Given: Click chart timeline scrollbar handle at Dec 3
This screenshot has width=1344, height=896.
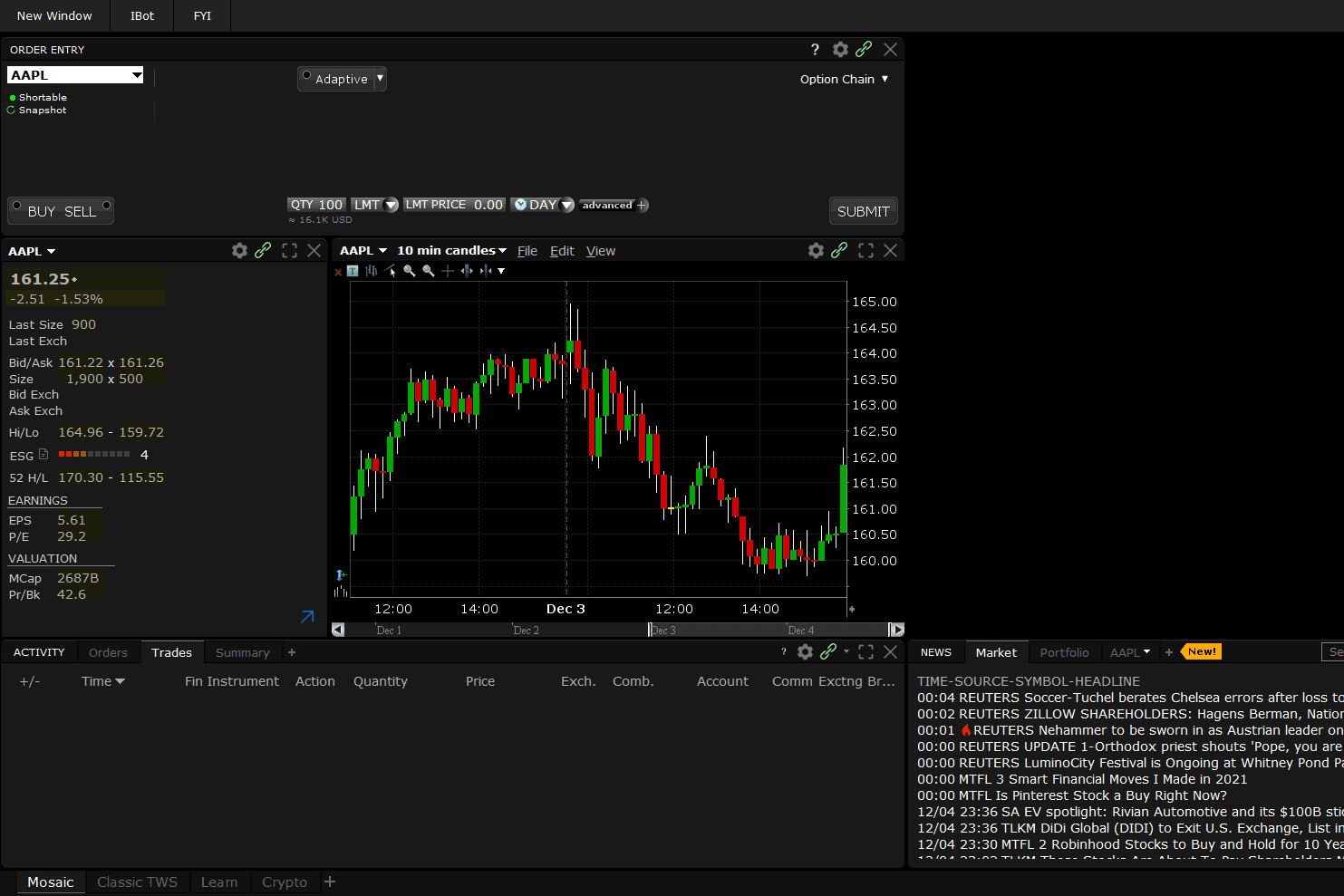Looking at the screenshot, I should (651, 630).
